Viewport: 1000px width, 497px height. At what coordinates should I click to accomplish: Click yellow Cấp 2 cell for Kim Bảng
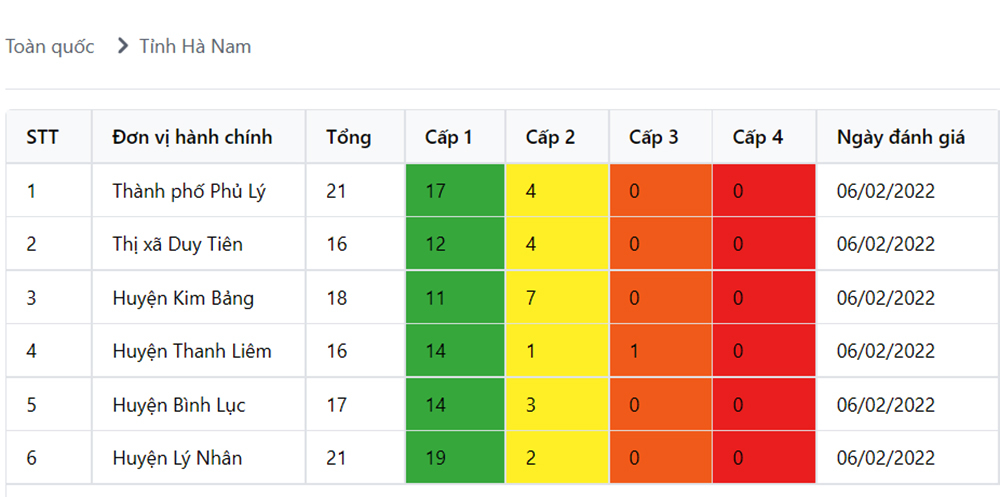click(x=557, y=298)
